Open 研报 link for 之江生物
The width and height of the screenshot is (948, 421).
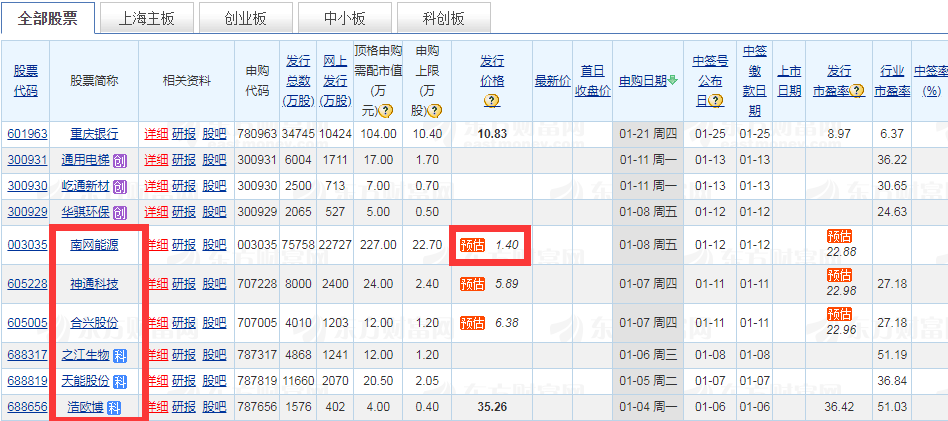[184, 355]
